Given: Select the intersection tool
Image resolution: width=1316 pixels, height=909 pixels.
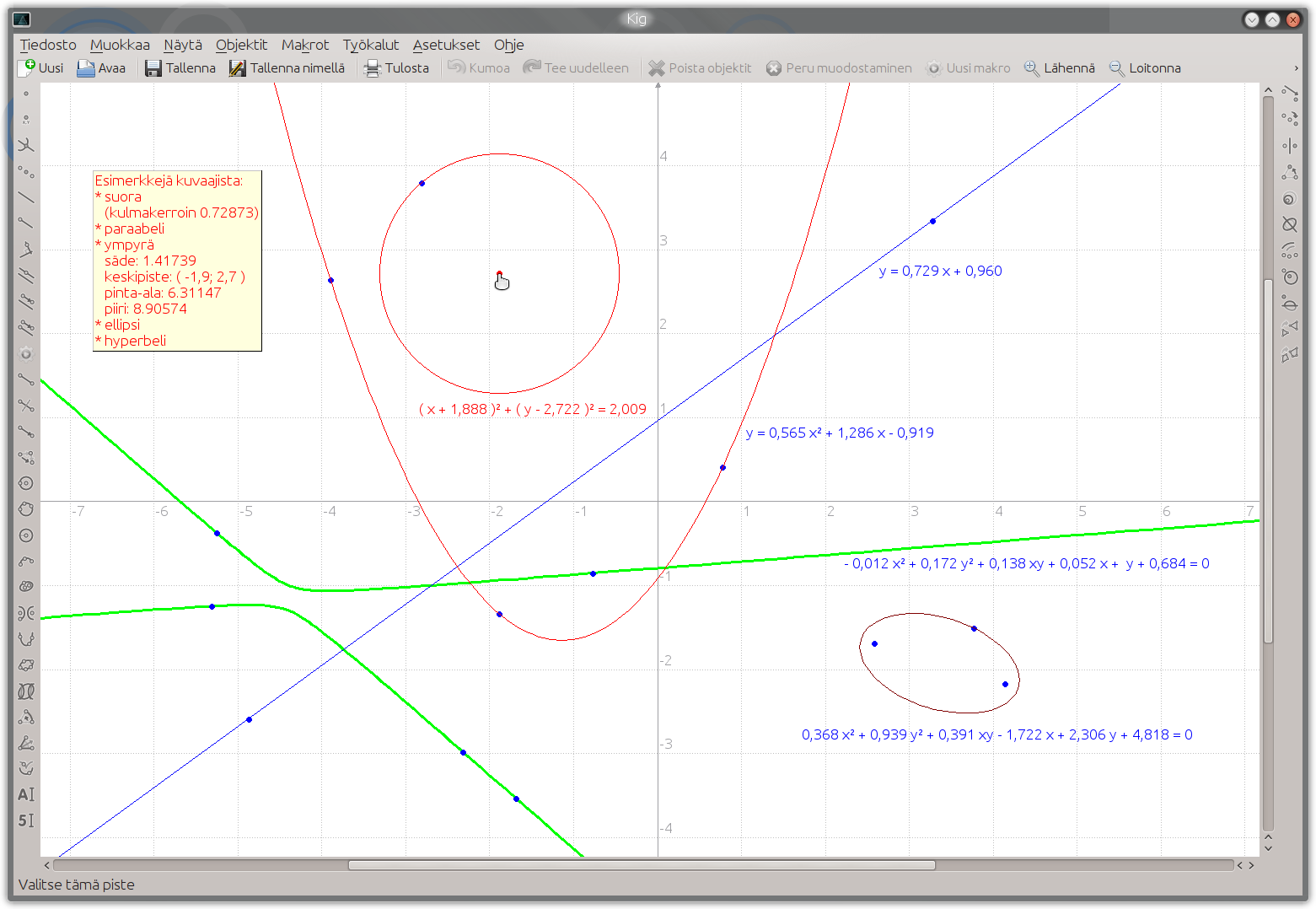Looking at the screenshot, I should click(26, 146).
